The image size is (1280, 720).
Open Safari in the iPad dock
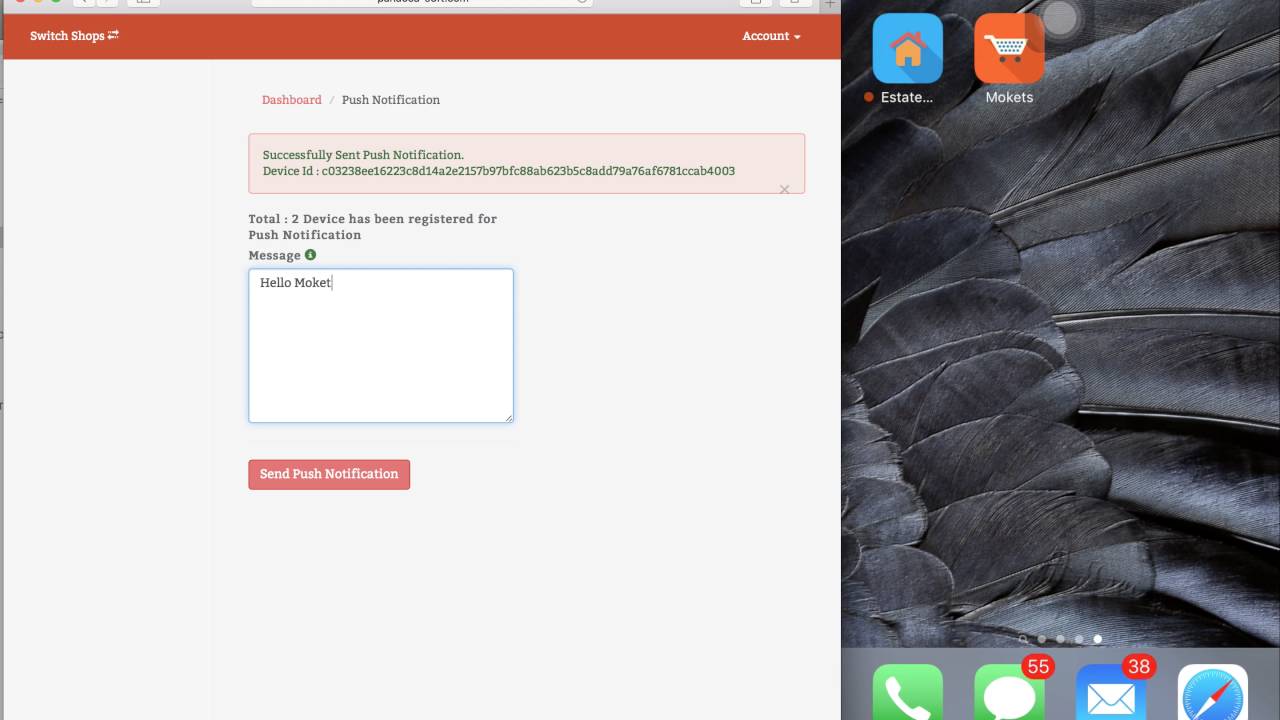coord(1213,693)
